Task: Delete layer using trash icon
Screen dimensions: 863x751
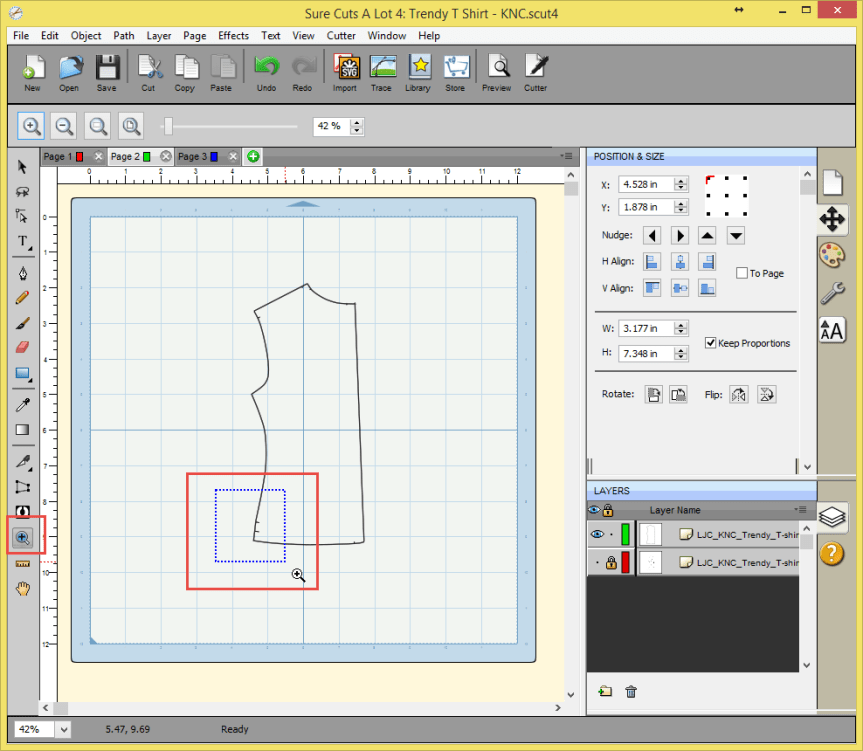Action: [x=631, y=691]
